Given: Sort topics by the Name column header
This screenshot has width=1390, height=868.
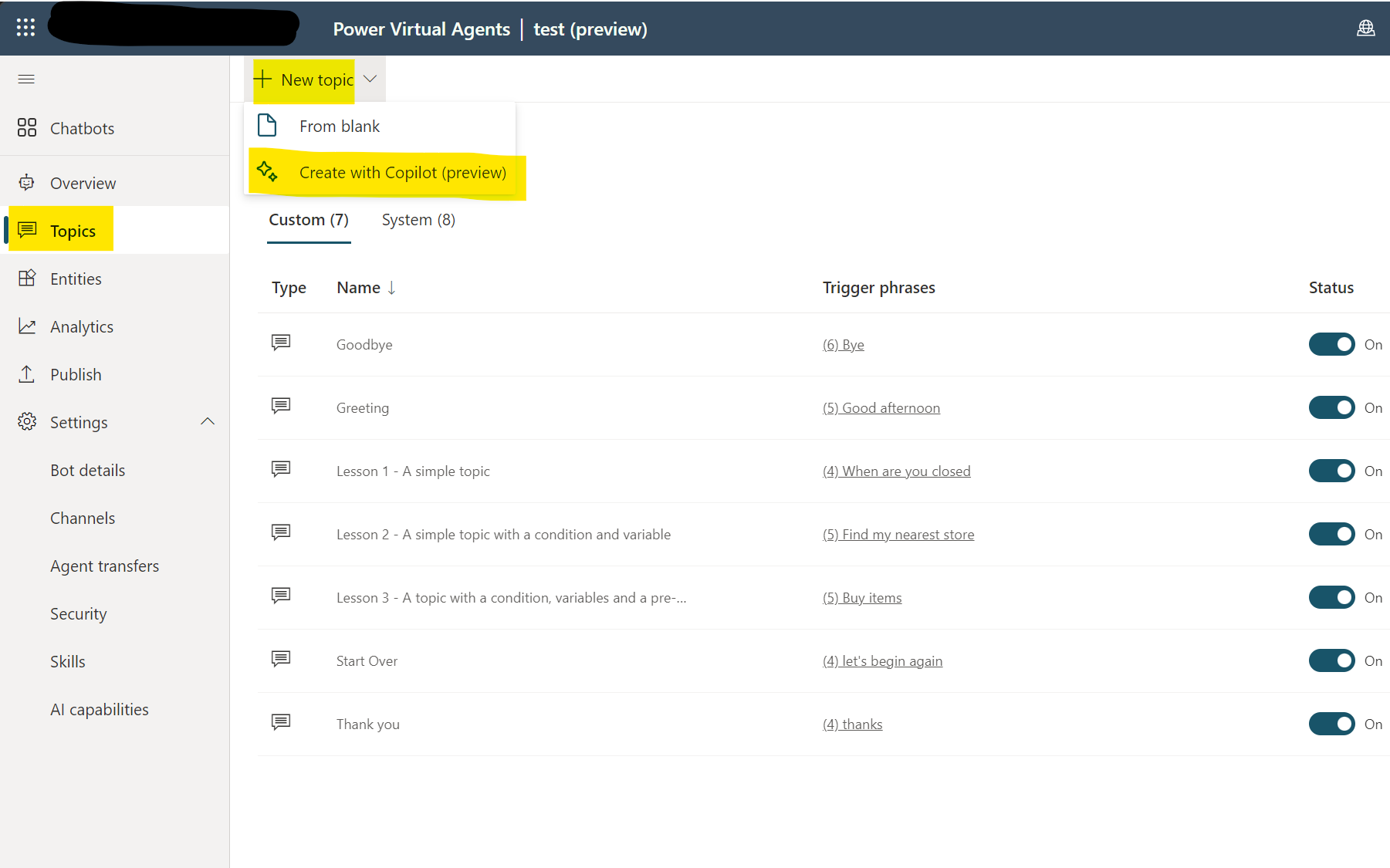Looking at the screenshot, I should 359,288.
